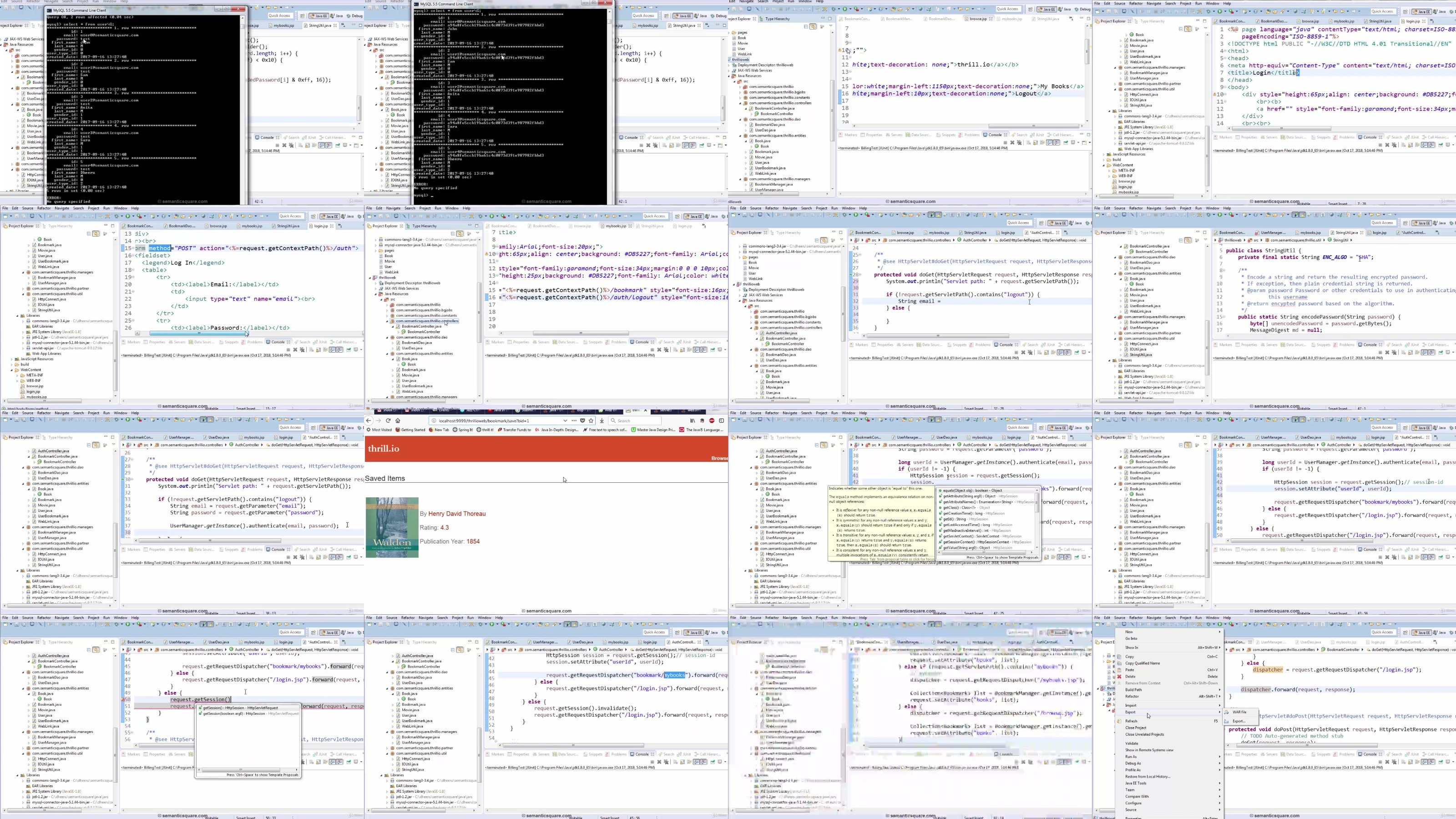
Task: Click Collapse All icon beside session autocomplete popup
Action: 817,445
